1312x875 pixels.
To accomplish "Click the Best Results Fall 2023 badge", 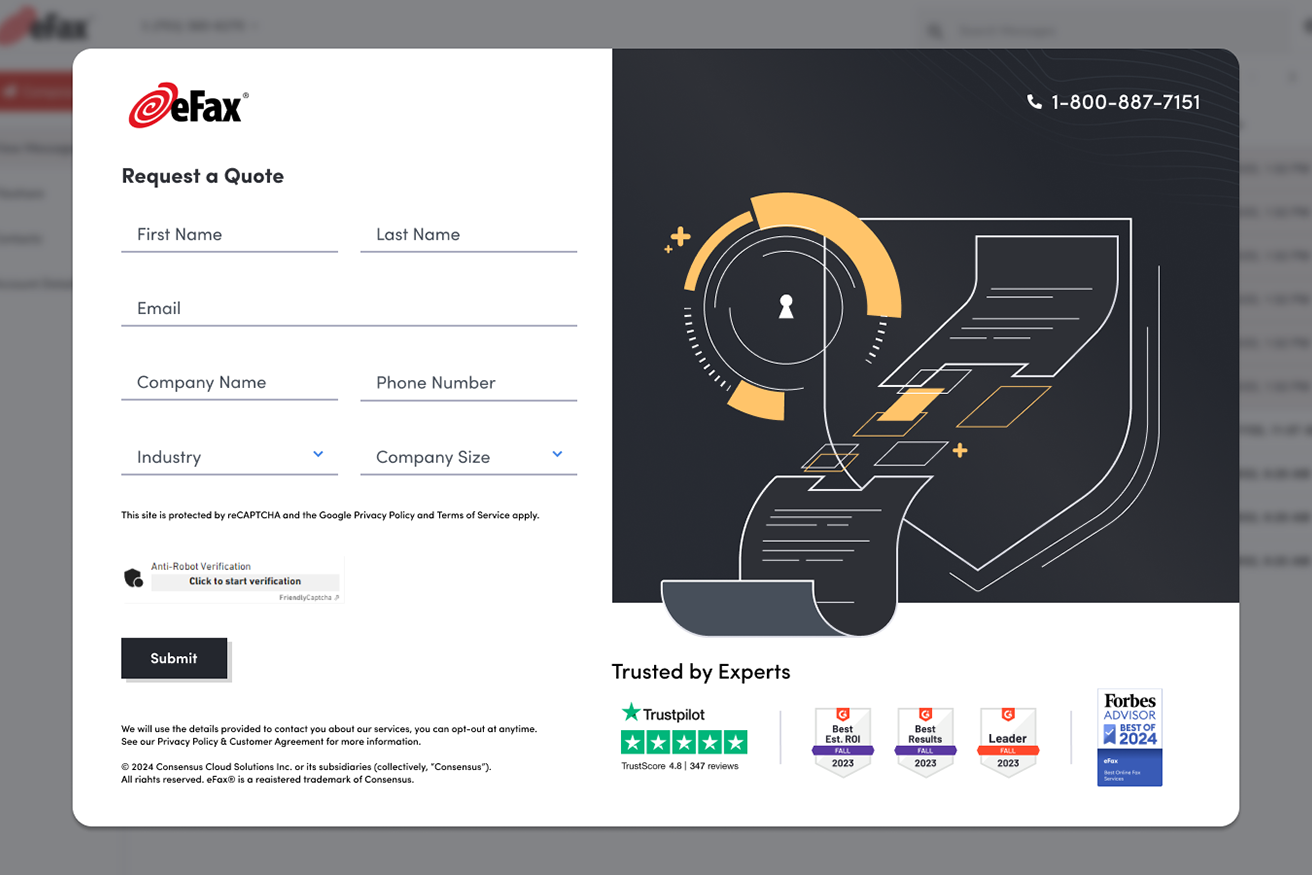I will click(925, 742).
